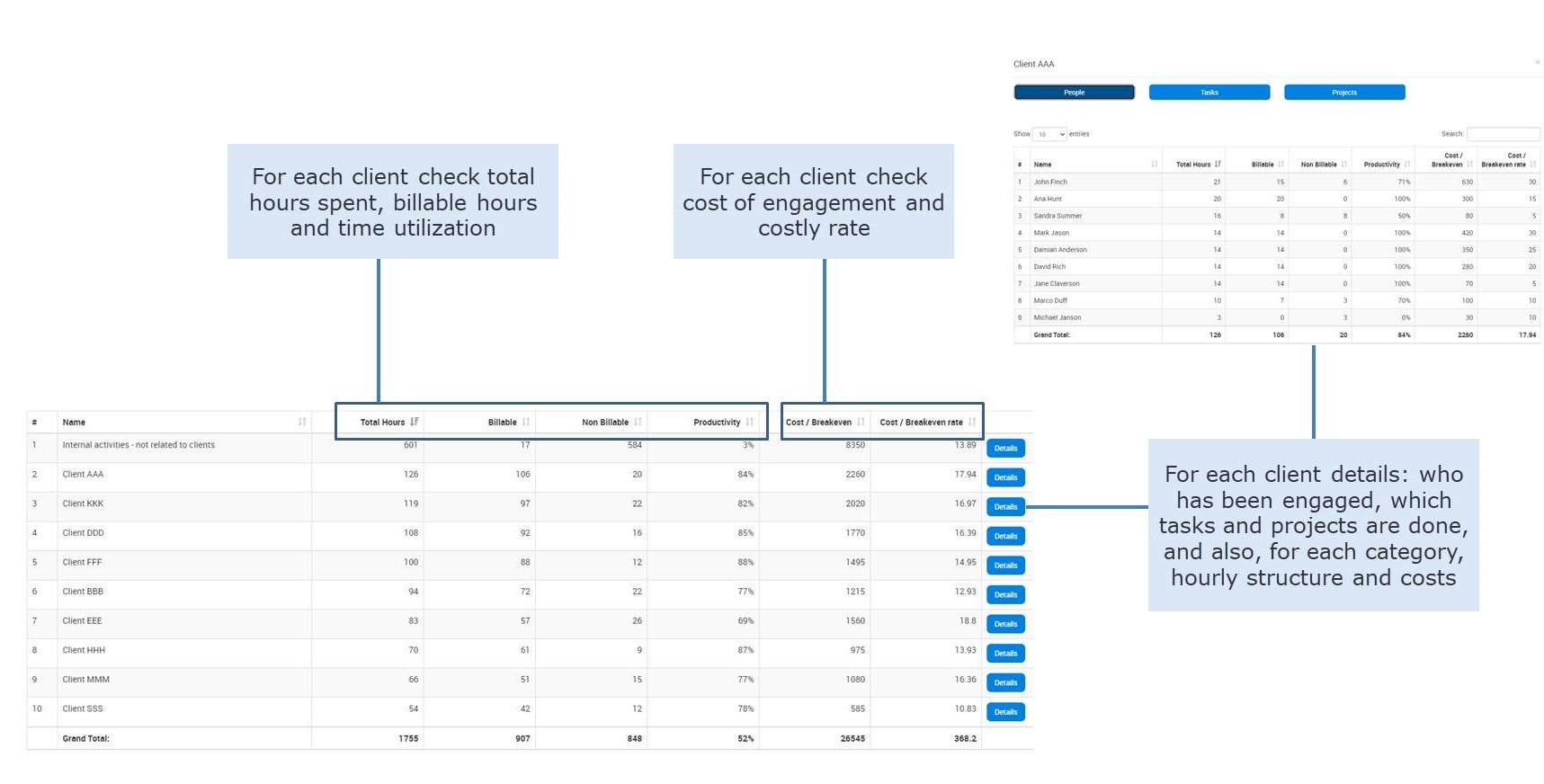The width and height of the screenshot is (1544, 784).
Task: Close the Client AAA popup
Action: 1537,63
